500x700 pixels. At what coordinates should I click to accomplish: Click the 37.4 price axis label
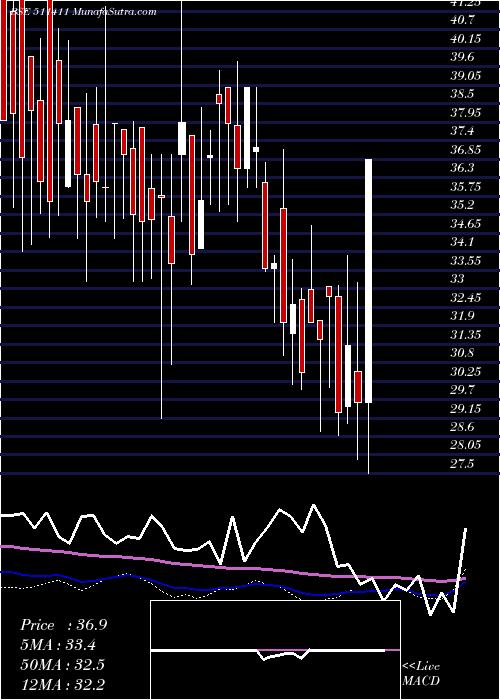point(462,131)
